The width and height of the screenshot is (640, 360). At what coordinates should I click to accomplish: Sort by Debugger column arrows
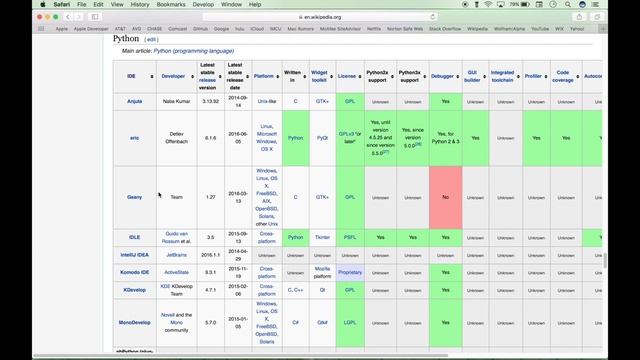coord(458,77)
